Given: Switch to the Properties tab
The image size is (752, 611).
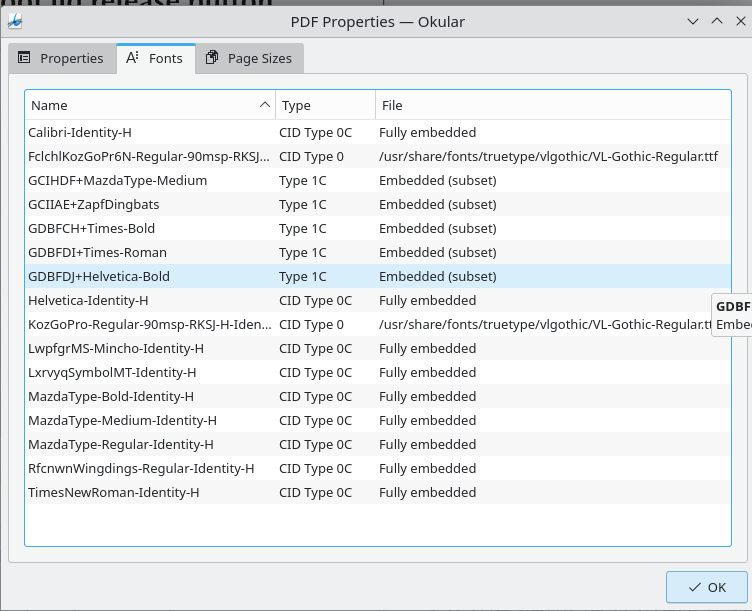Looking at the screenshot, I should coord(62,59).
